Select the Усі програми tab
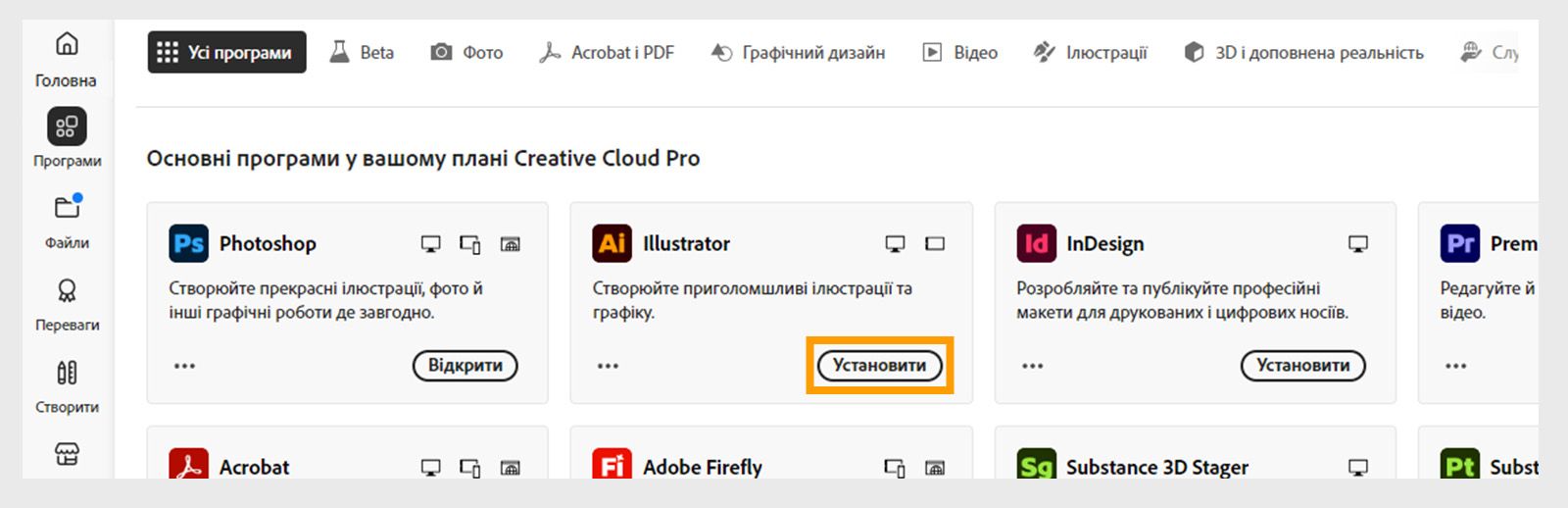 point(227,52)
